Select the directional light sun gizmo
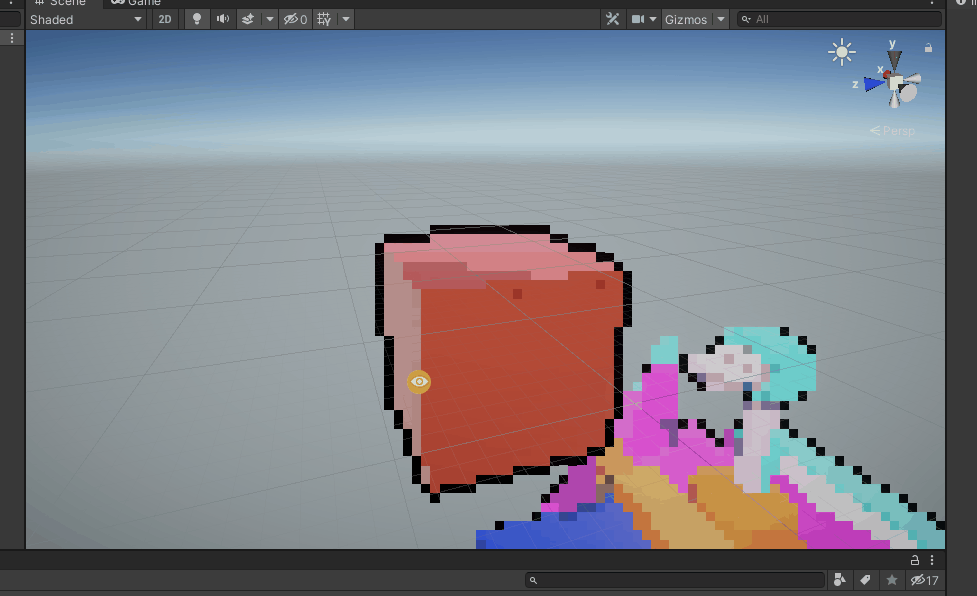Image resolution: width=977 pixels, height=596 pixels. pos(842,52)
